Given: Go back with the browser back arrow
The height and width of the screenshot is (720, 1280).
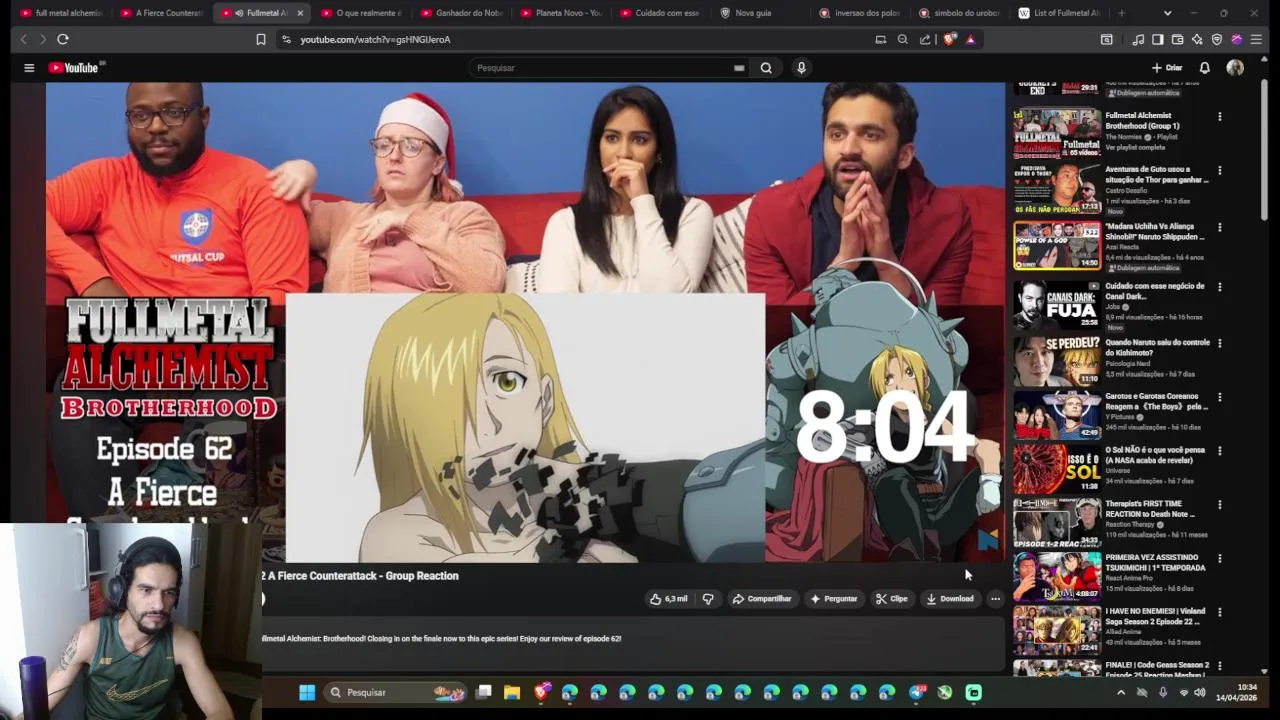Looking at the screenshot, I should 24,39.
